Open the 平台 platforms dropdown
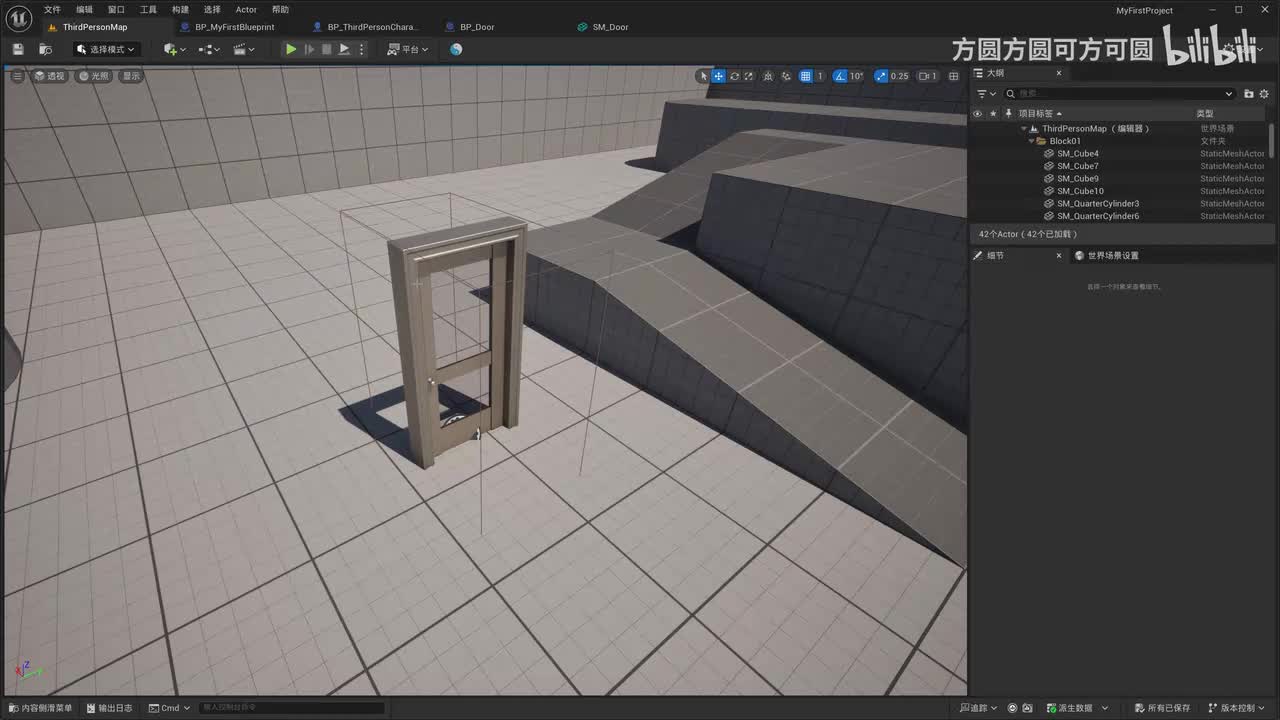The image size is (1280, 720). tap(408, 49)
